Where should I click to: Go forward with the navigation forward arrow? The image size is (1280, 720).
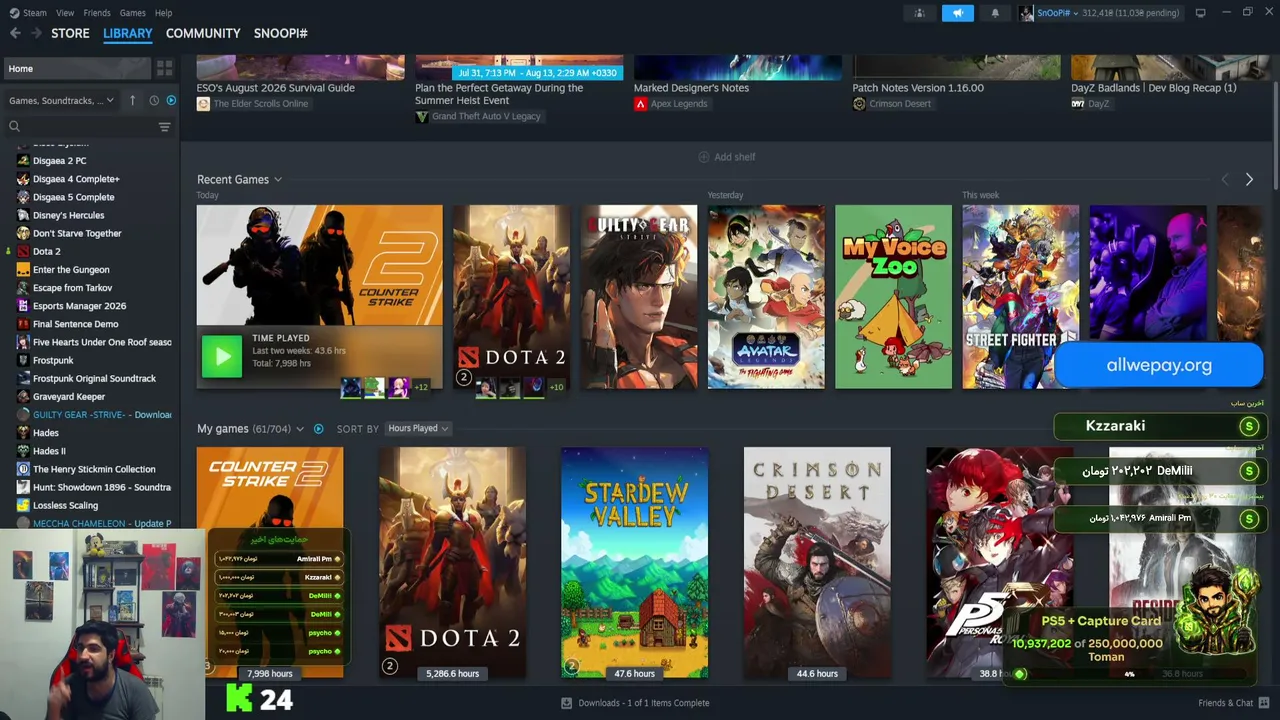pos(36,33)
